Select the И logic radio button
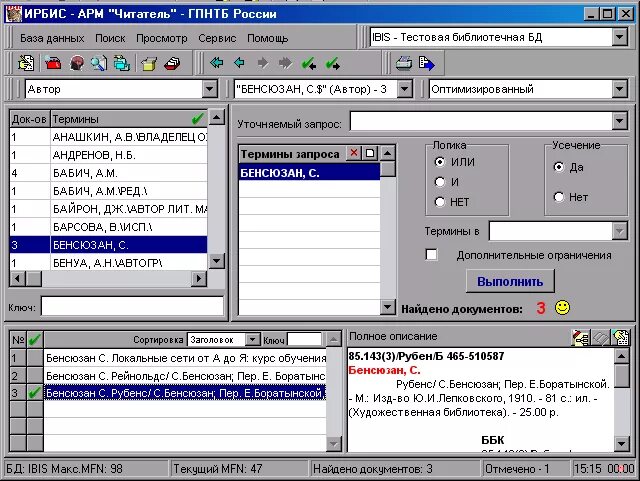The height and width of the screenshot is (481, 640). coord(440,182)
